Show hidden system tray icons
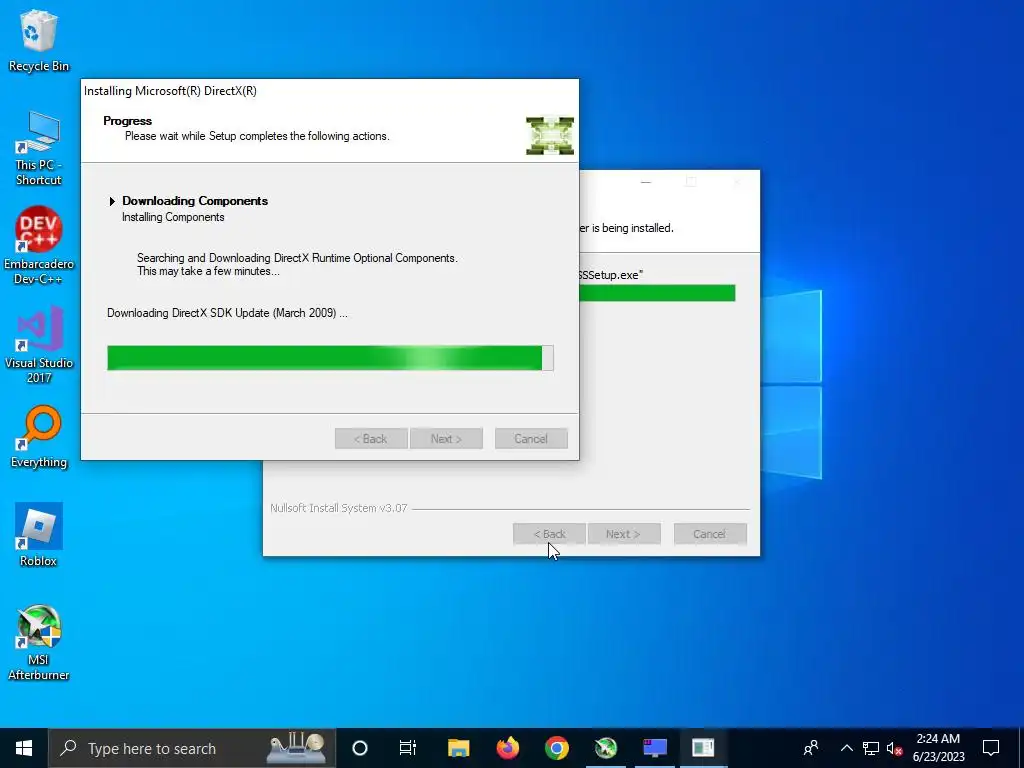 click(x=846, y=748)
